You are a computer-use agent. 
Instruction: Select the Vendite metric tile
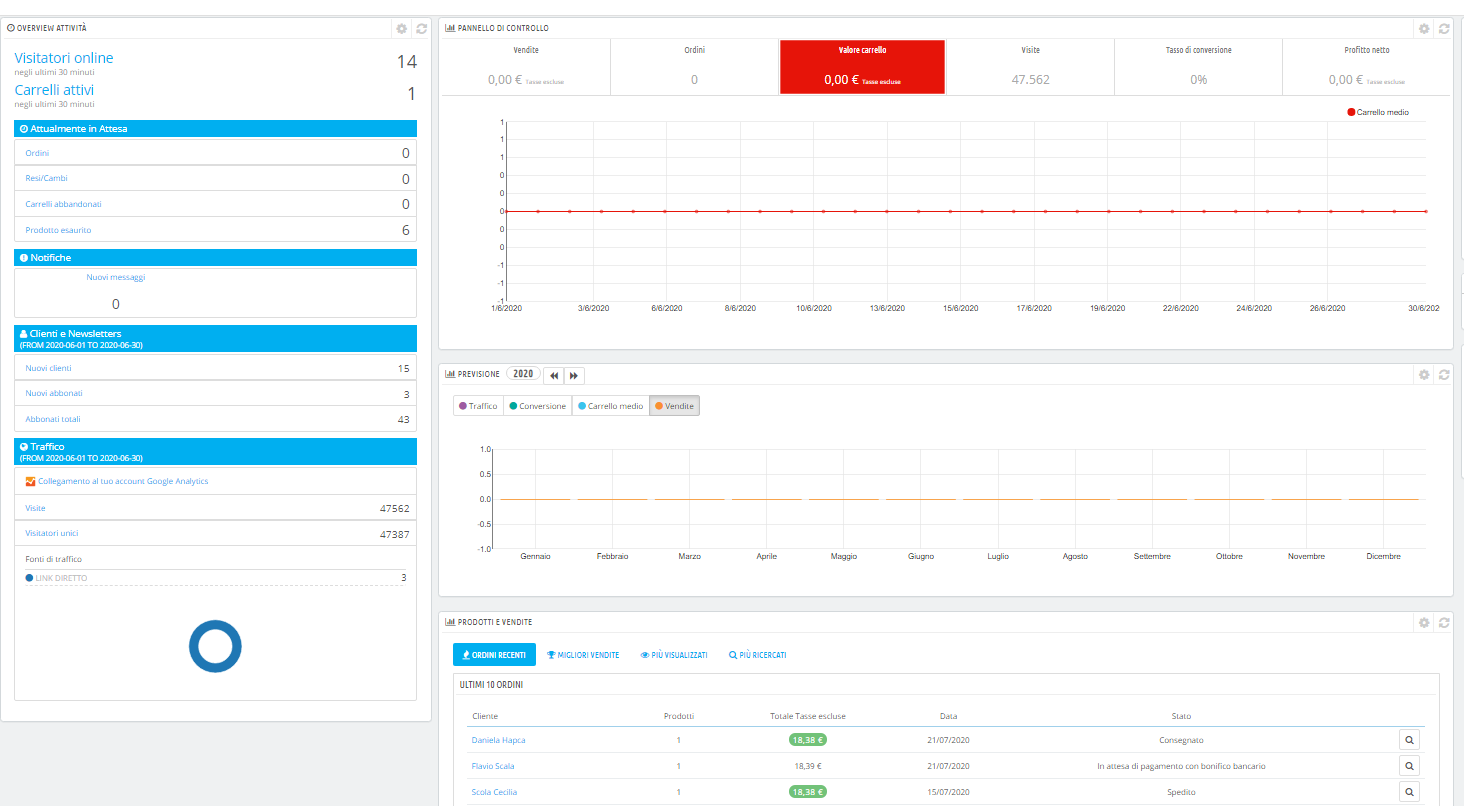[526, 67]
